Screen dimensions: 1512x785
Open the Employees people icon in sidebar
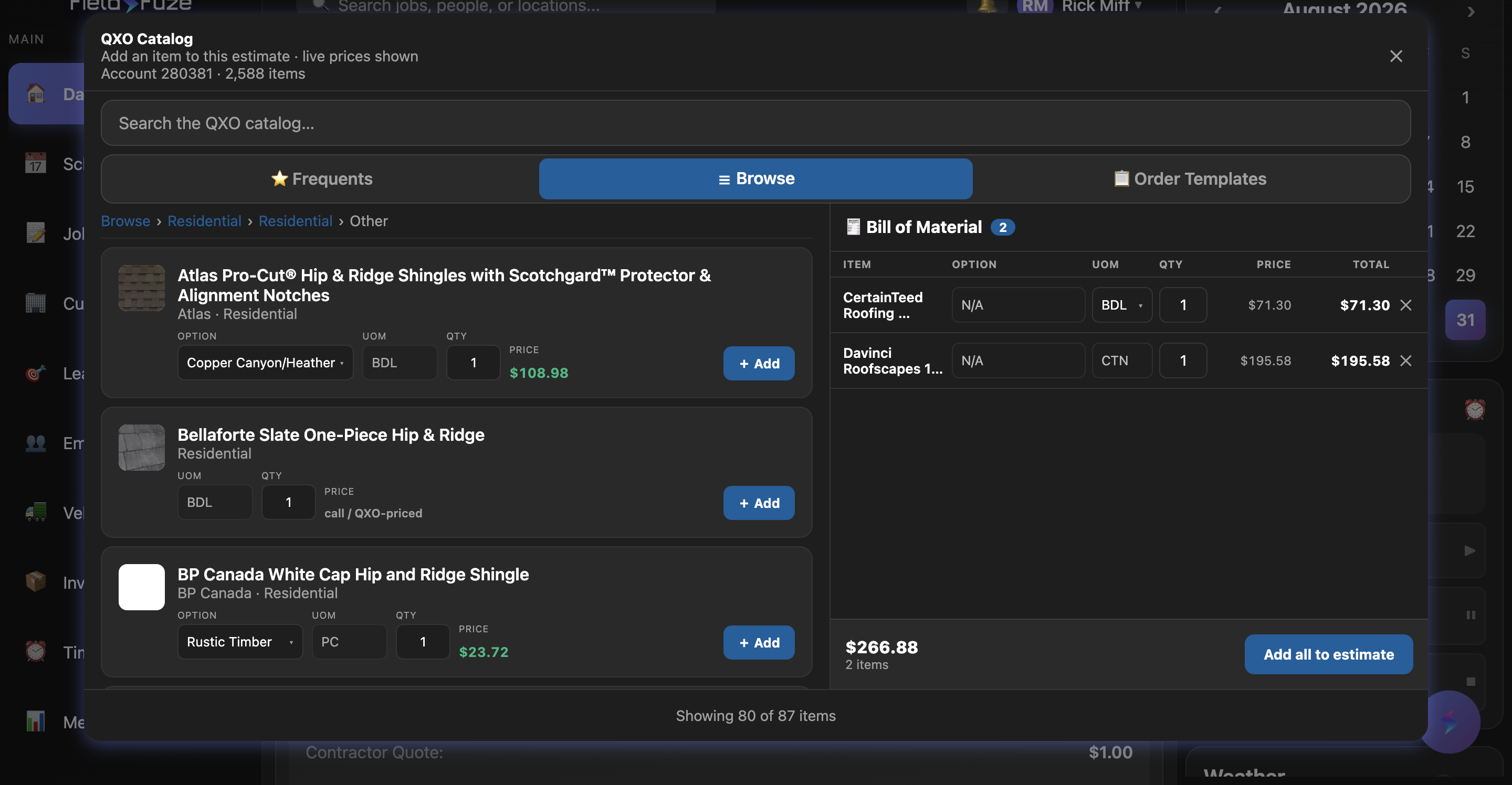coord(36,443)
